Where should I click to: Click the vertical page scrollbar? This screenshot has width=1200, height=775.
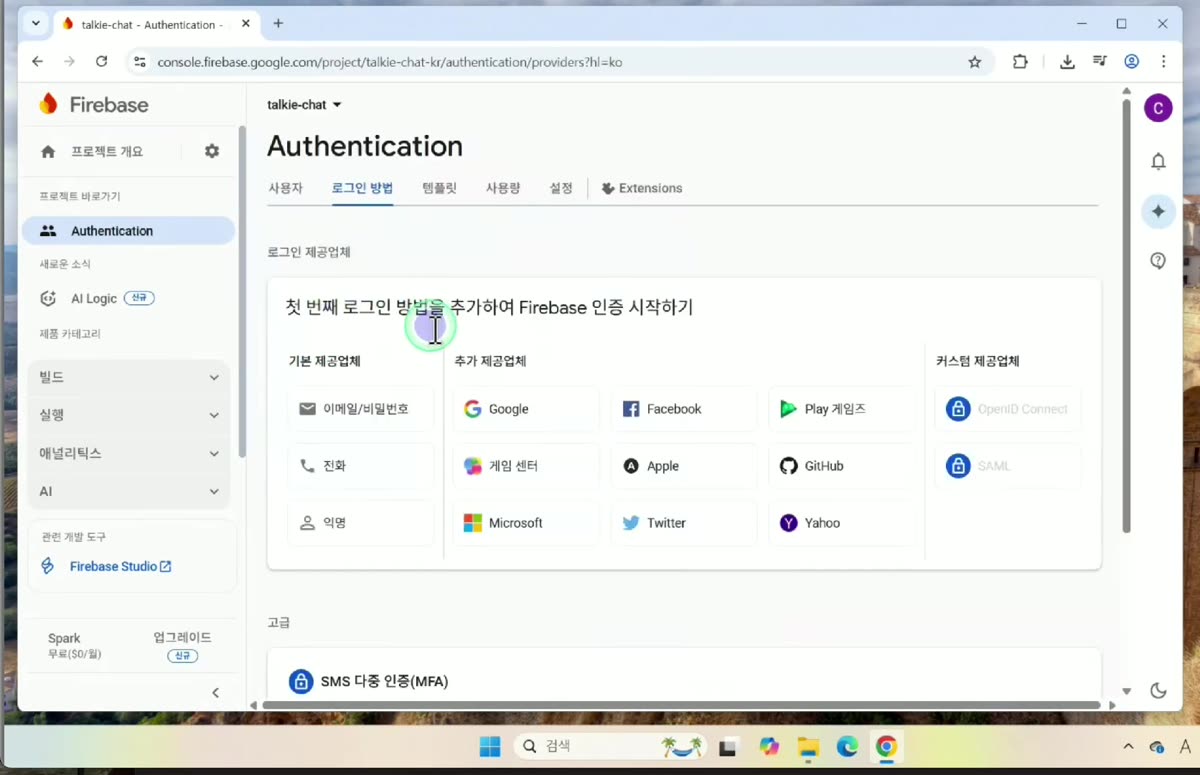(1127, 314)
